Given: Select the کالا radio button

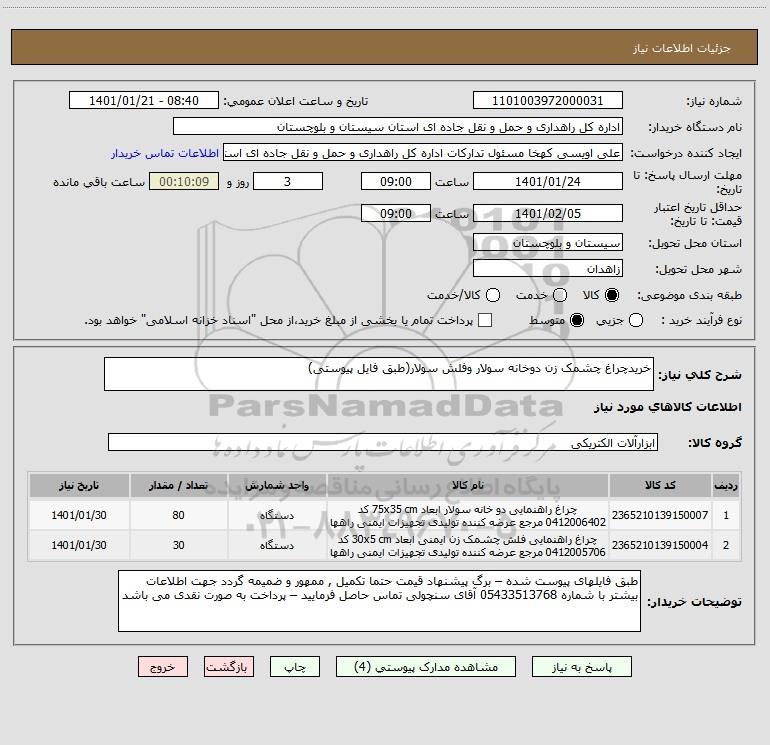Looking at the screenshot, I should [612, 295].
